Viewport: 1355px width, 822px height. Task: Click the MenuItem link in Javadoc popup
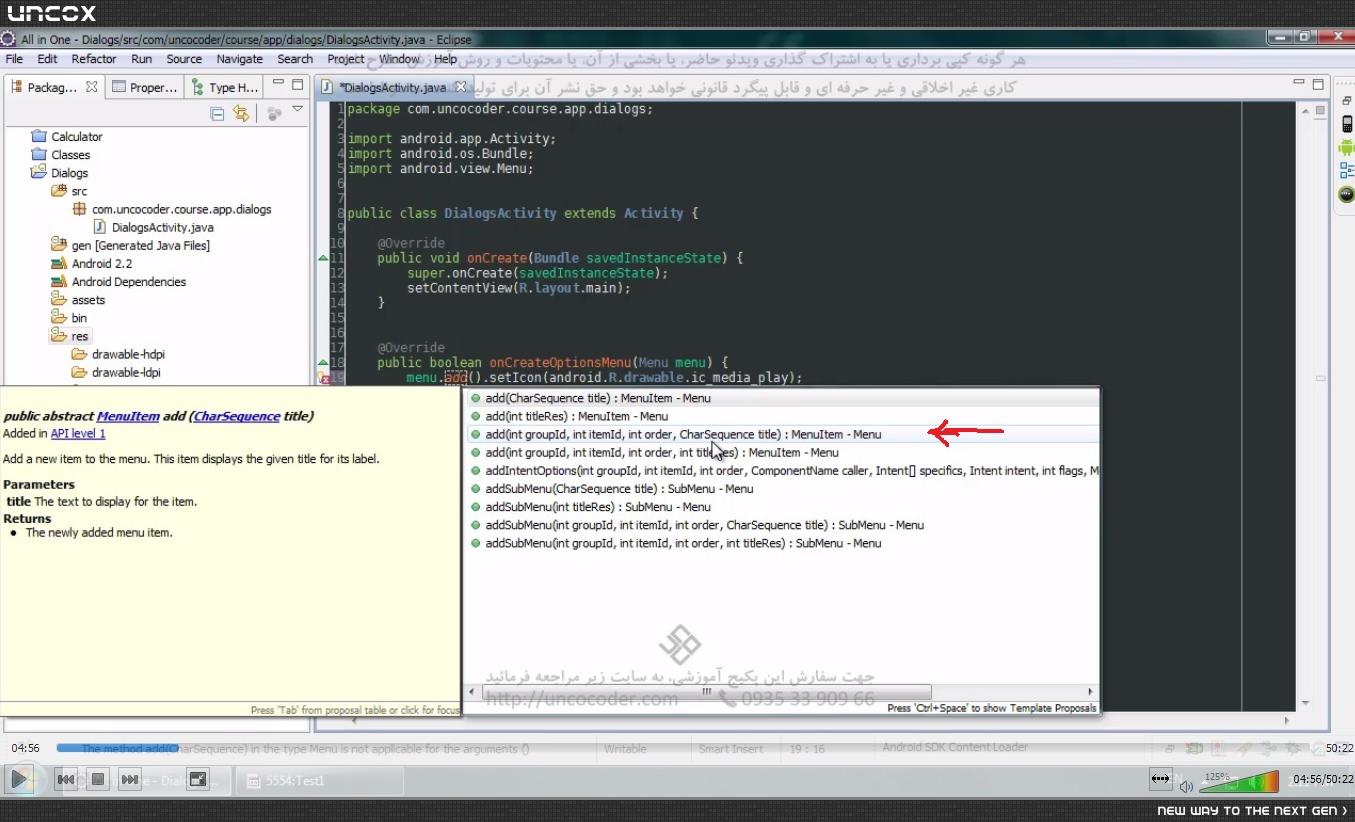point(128,416)
